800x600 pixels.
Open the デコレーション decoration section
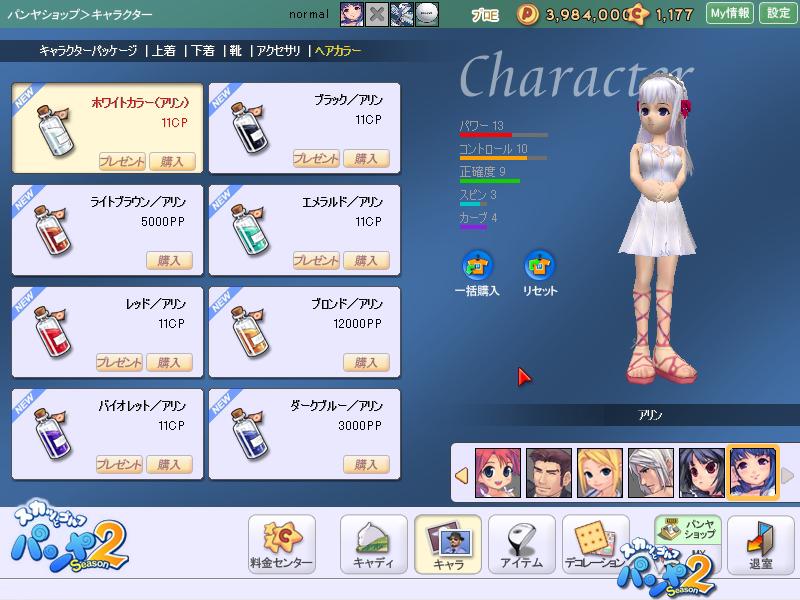[595, 544]
